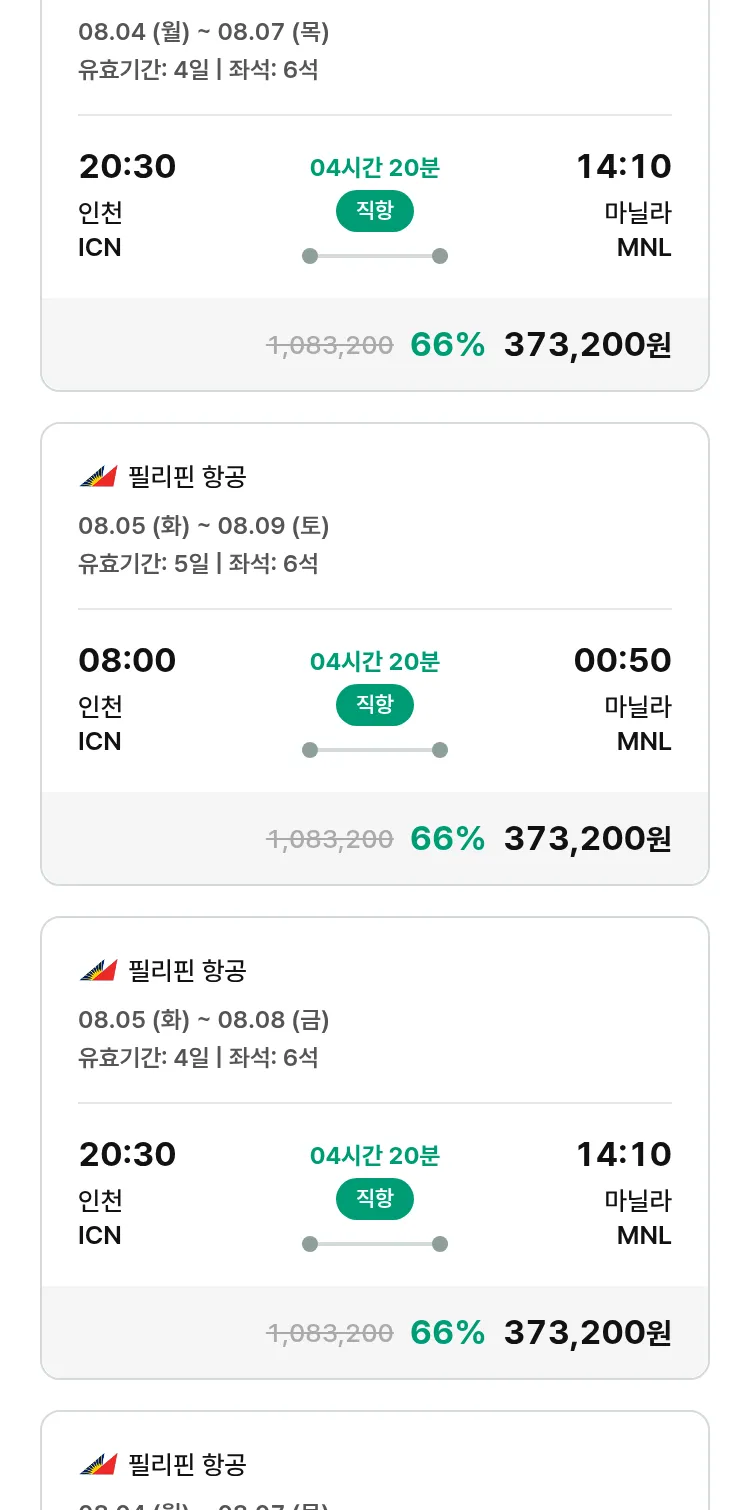Viewport: 750px width, 1510px height.
Task: Click the 66% discount label on the 08.05–08.09 card
Action: point(447,838)
